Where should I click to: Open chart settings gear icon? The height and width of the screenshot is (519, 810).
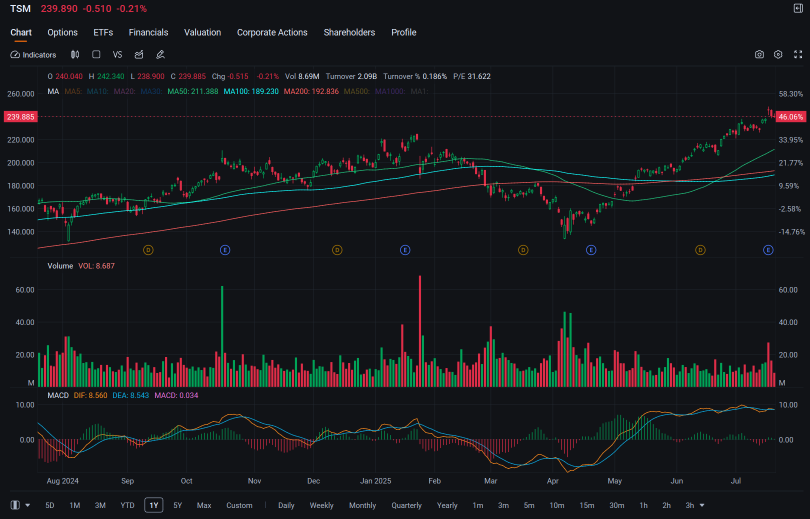coord(778,54)
